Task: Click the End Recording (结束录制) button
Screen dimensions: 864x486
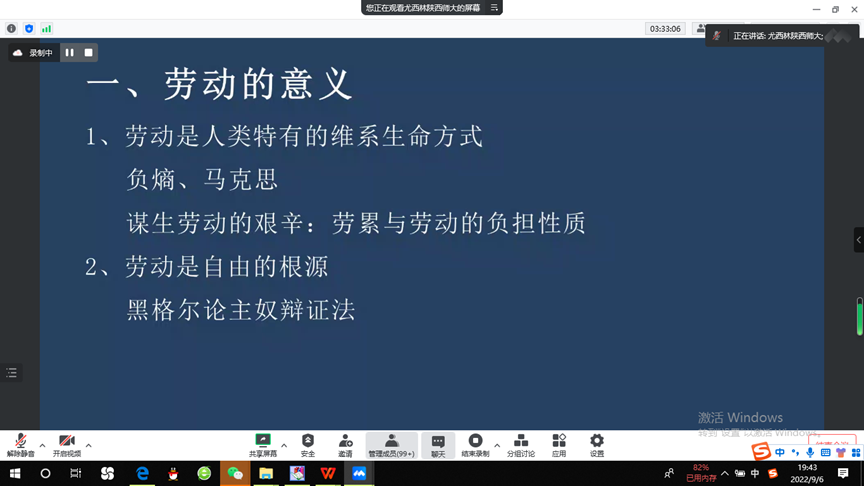Action: point(475,445)
